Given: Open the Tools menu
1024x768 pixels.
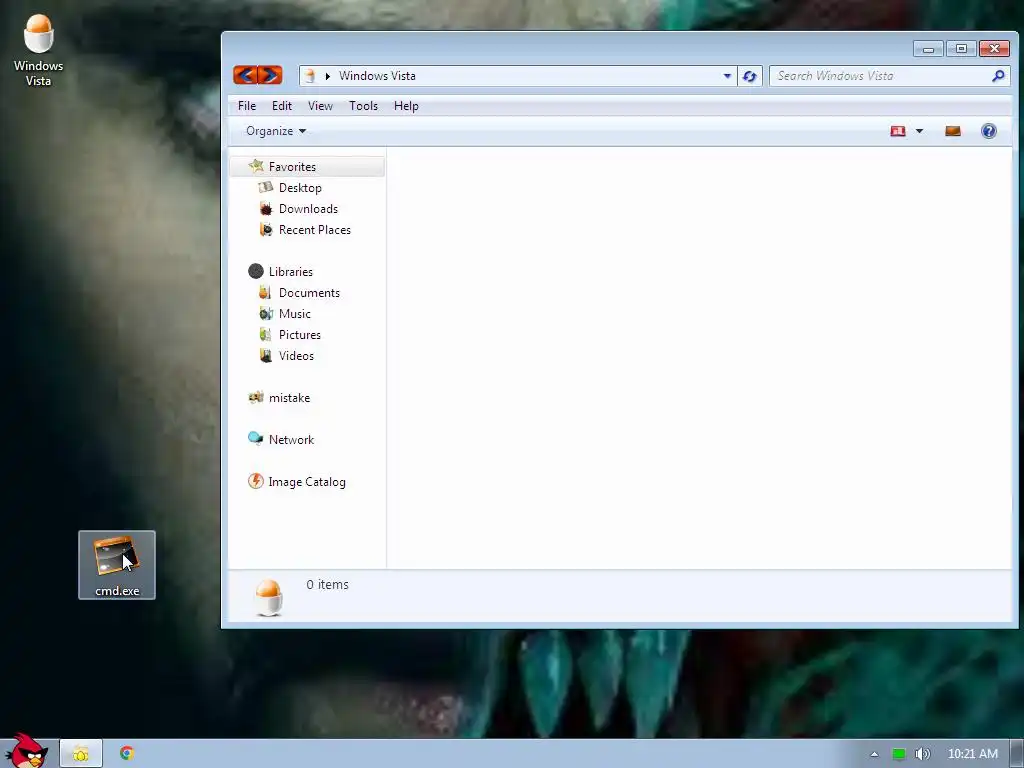Looking at the screenshot, I should pyautogui.click(x=363, y=106).
